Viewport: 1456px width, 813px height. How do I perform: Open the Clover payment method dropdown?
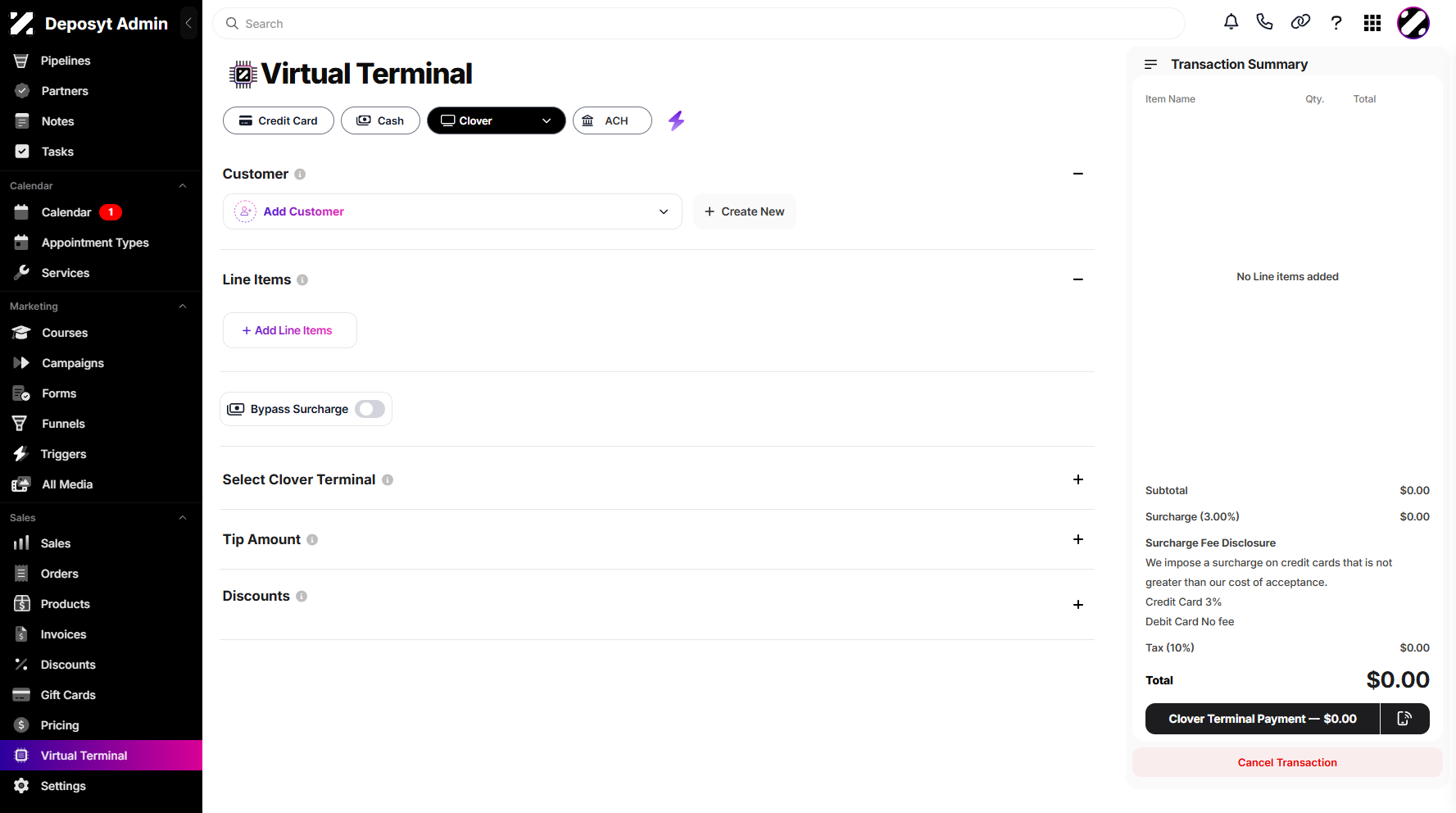pyautogui.click(x=497, y=120)
